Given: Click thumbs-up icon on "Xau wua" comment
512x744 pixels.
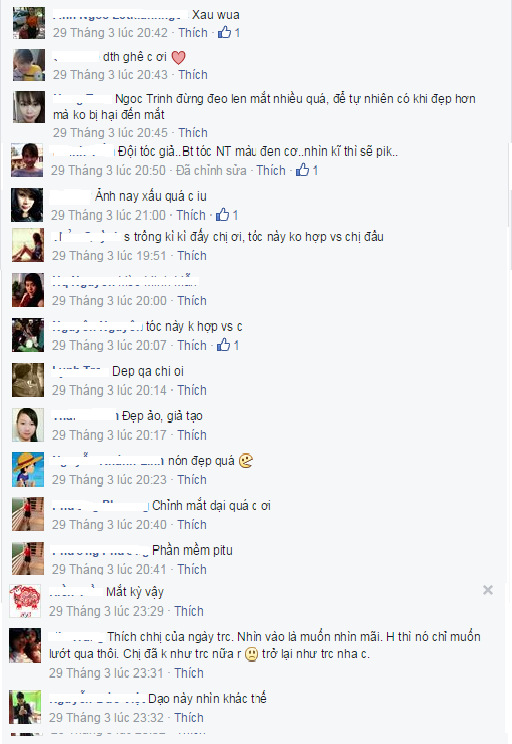Looking at the screenshot, I should click(224, 32).
